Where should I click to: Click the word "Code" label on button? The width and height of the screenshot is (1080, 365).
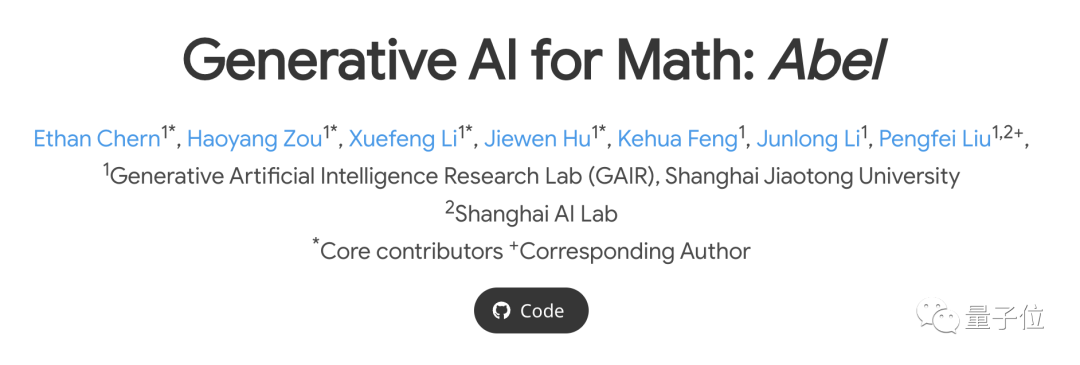click(x=542, y=311)
